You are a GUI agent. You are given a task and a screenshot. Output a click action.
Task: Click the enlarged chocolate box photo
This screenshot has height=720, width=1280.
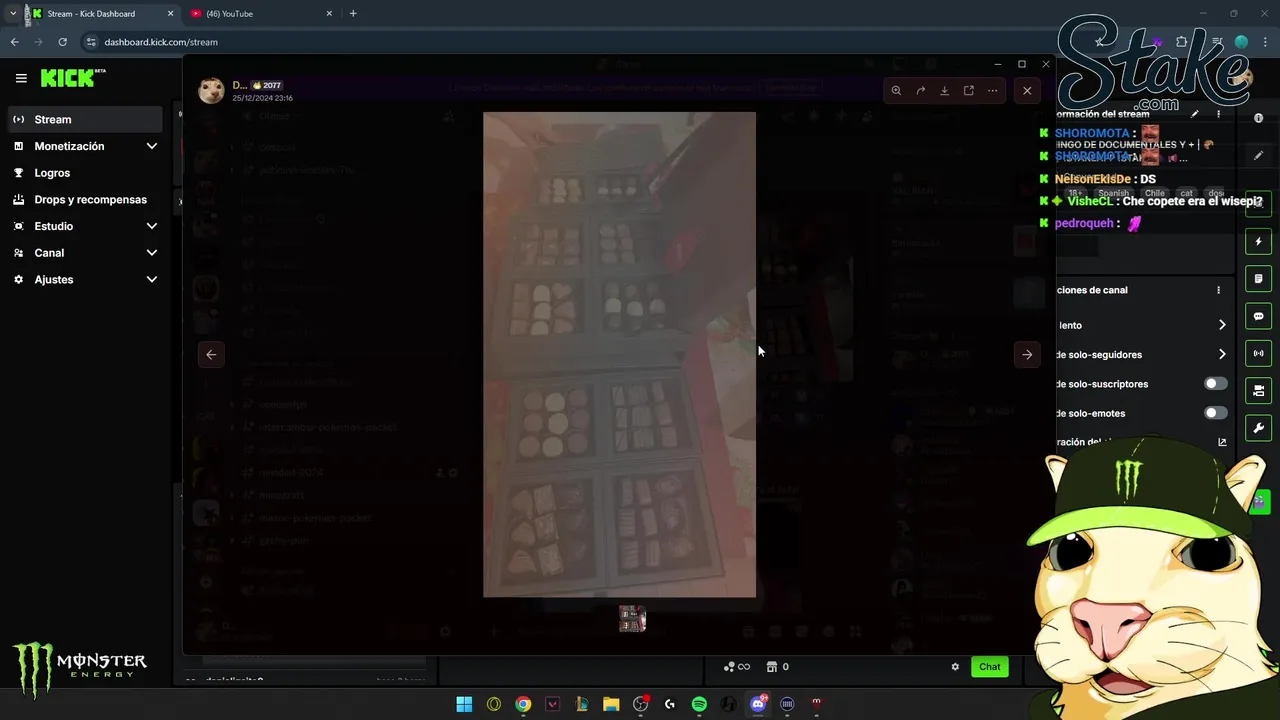[x=619, y=354]
